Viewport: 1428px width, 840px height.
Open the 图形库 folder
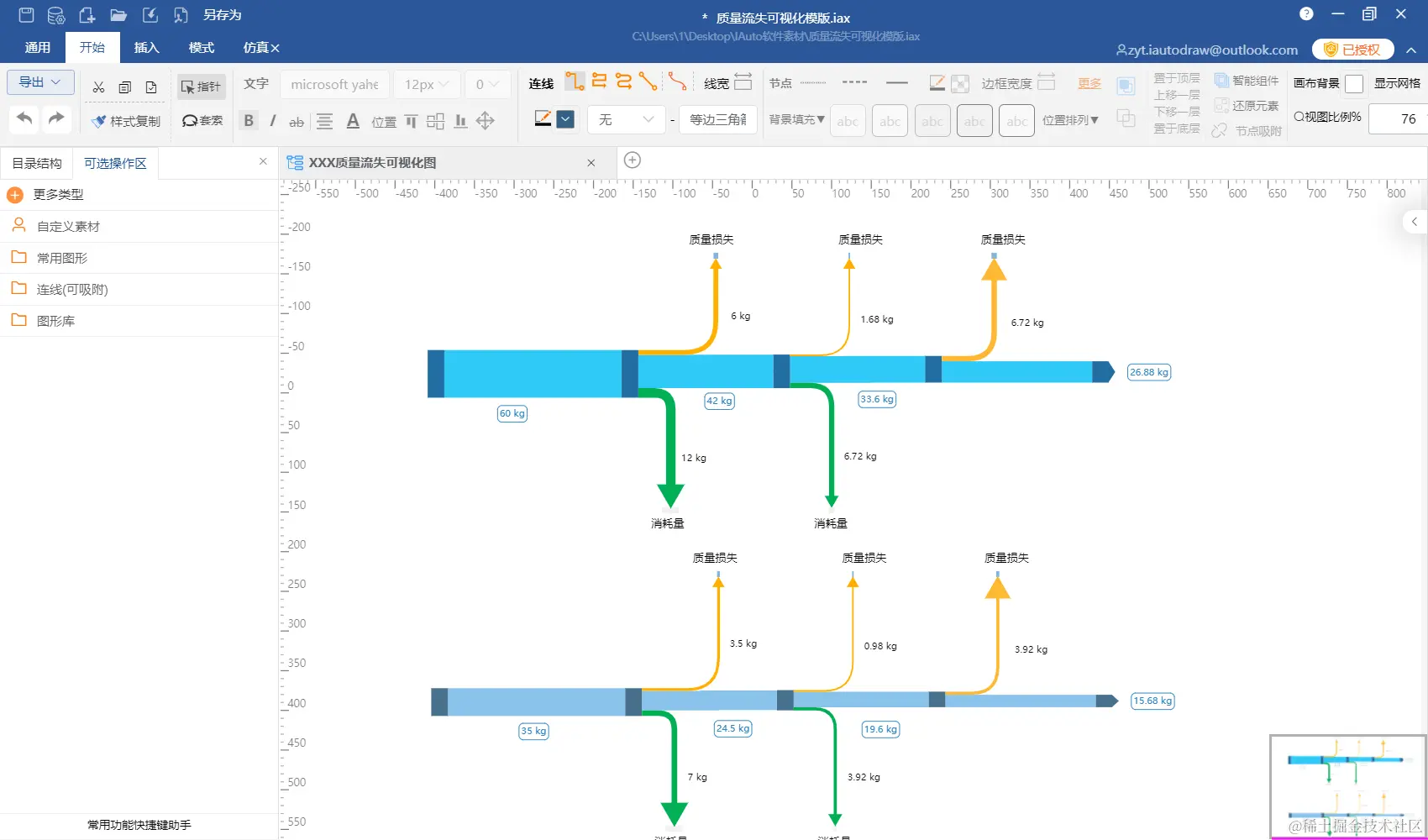[139, 321]
